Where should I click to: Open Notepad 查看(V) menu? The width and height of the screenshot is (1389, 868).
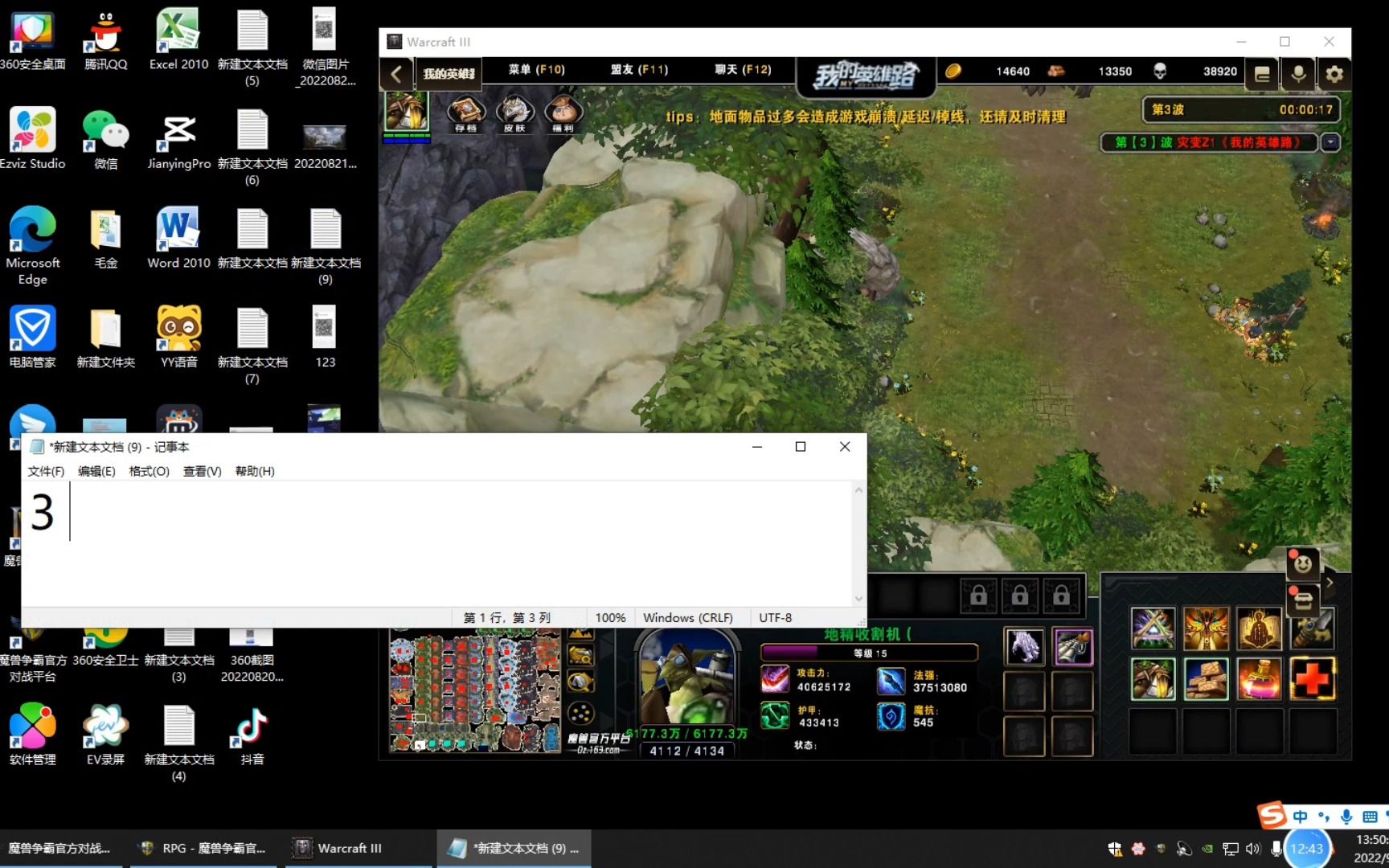(x=202, y=471)
